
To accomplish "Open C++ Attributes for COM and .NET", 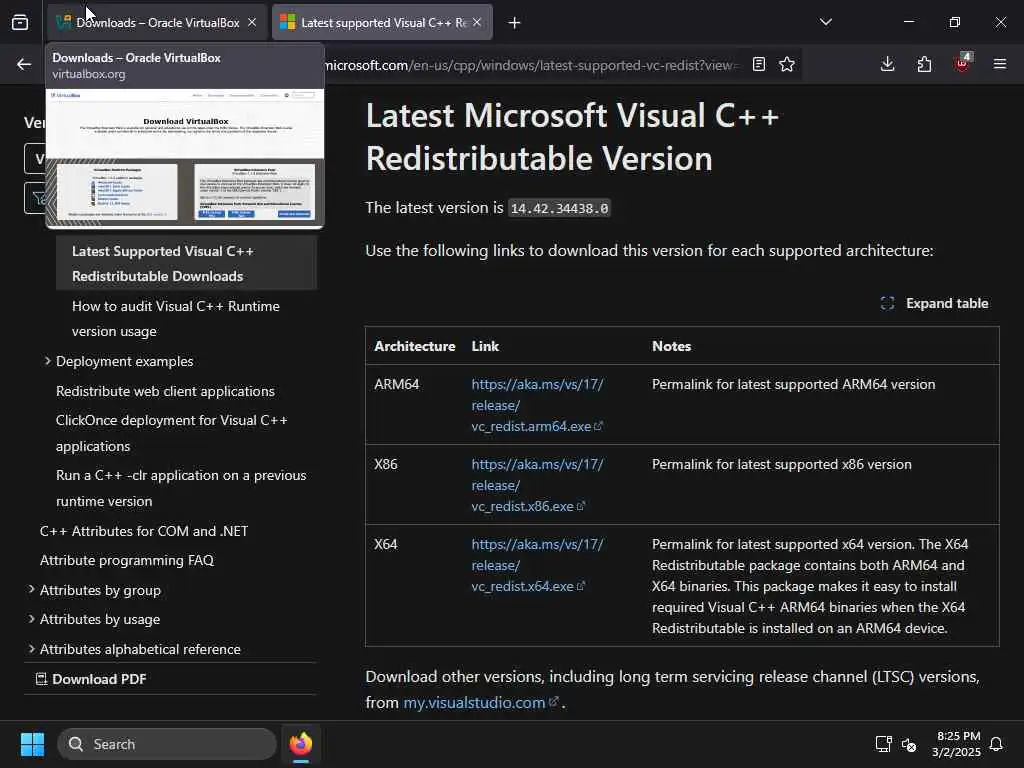I will [x=144, y=531].
